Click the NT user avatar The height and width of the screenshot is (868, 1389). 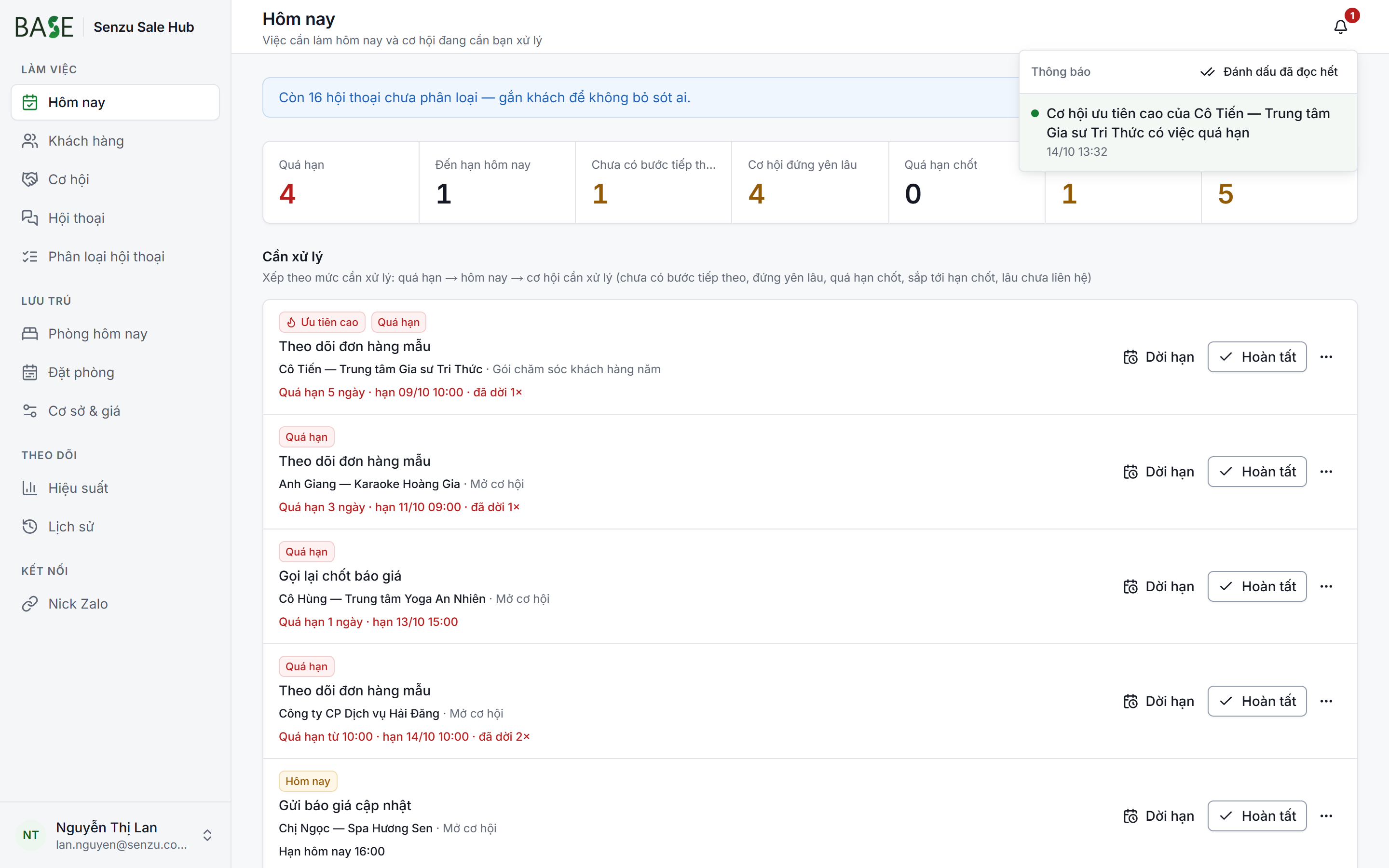pos(31,835)
